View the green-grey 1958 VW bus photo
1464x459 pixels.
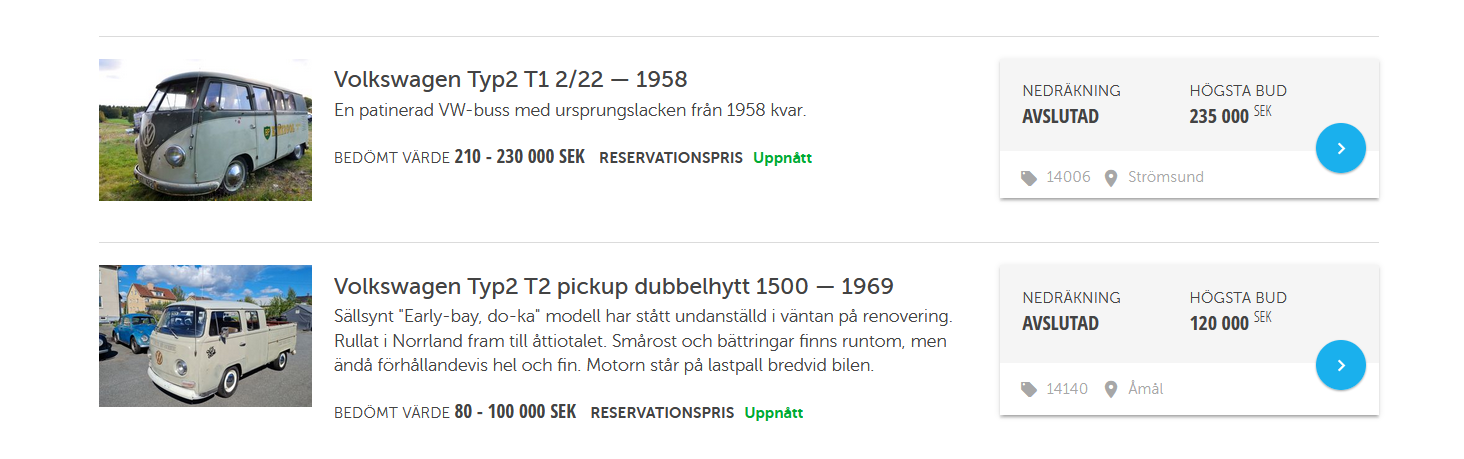tap(205, 130)
